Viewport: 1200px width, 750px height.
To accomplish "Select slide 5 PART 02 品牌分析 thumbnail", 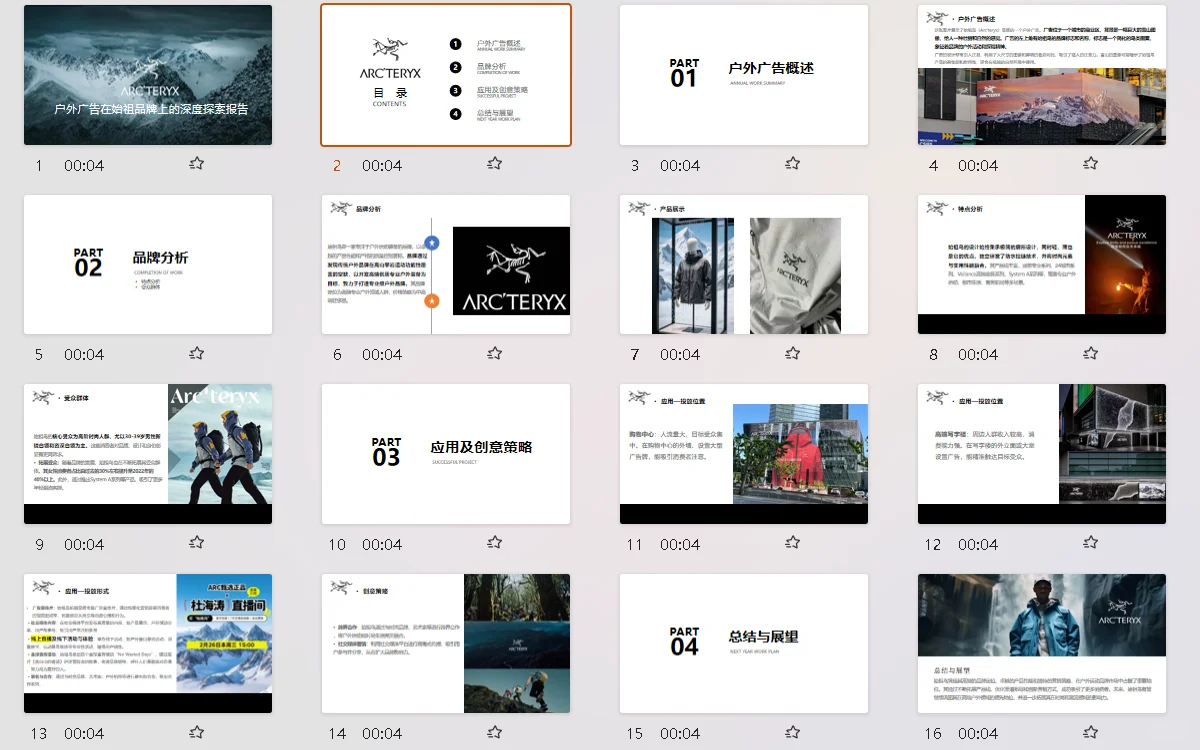I will tap(148, 264).
